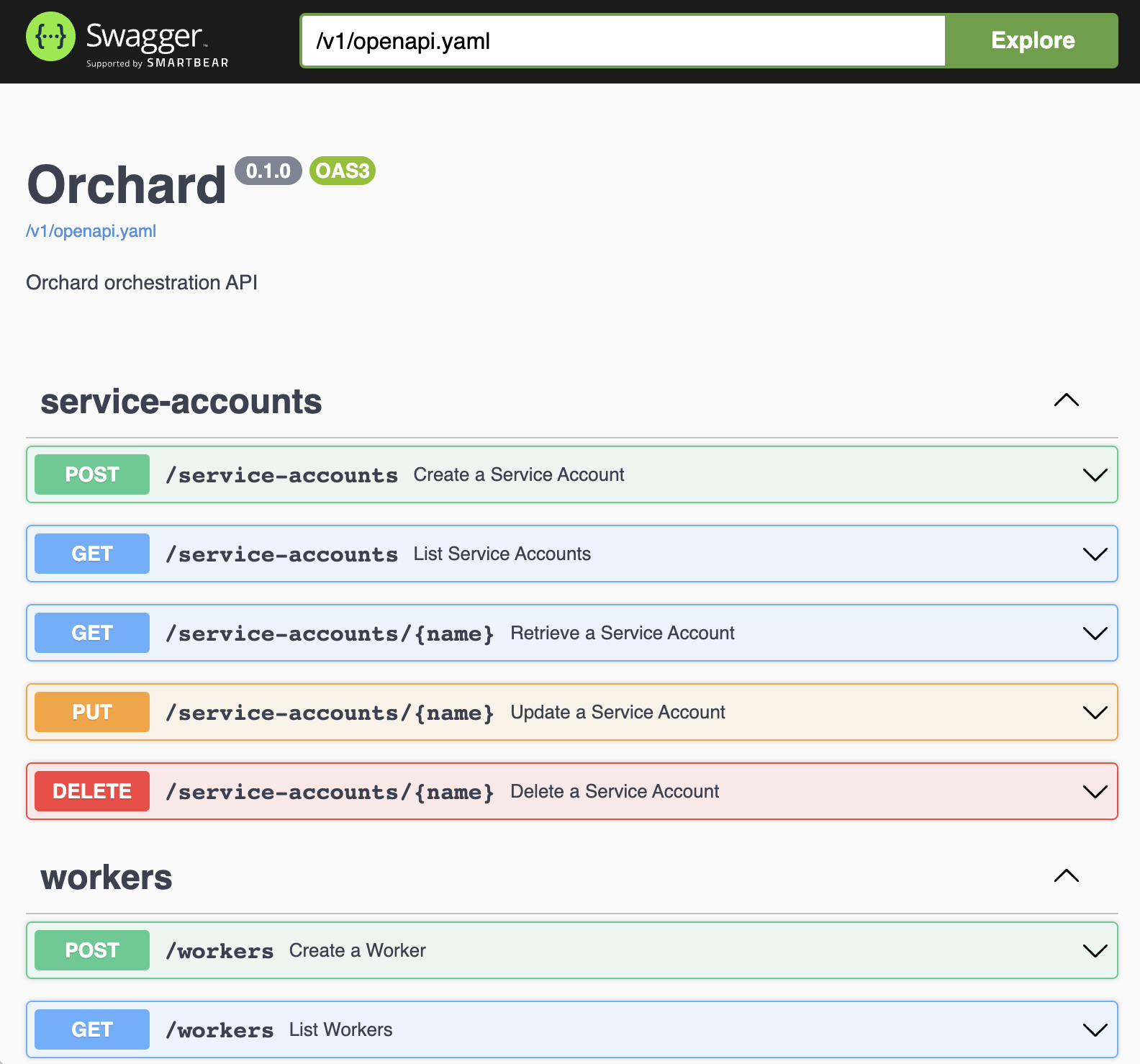Viewport: 1140px width, 1064px height.
Task: Click the 0.1.0 version badge
Action: pyautogui.click(x=268, y=171)
